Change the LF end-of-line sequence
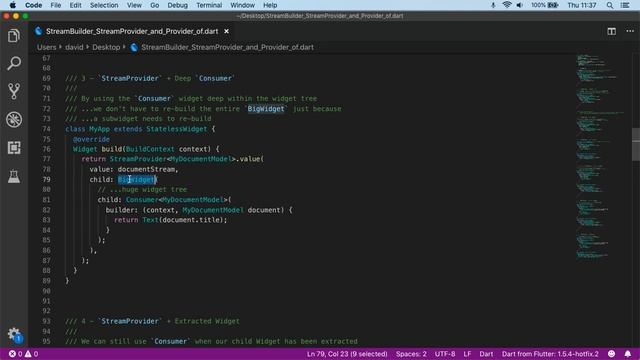 pos(467,354)
